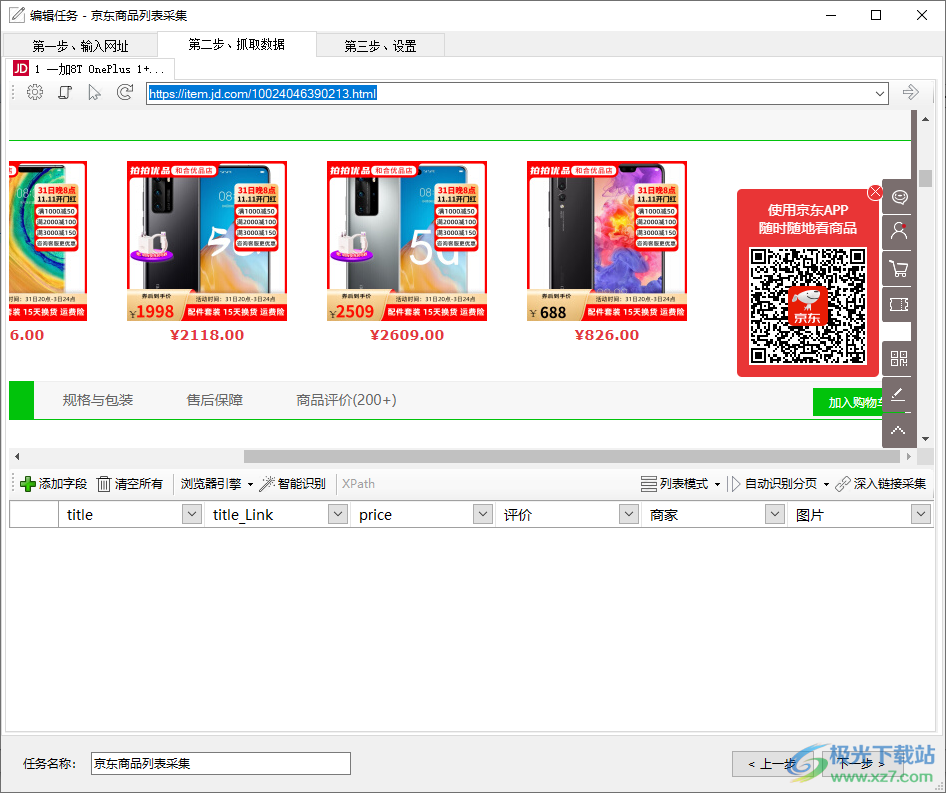Go to URL with the arrow icon
This screenshot has width=946, height=793.
point(910,92)
